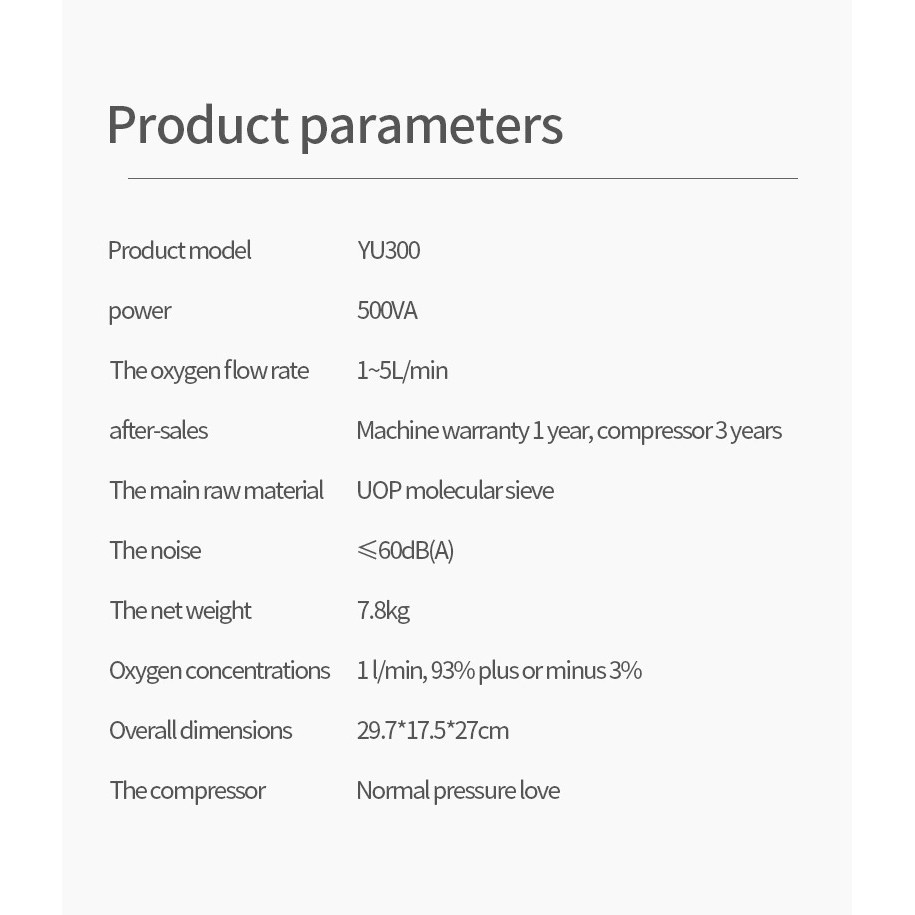Screen dimensions: 915x915
Task: Click the "UOP molecular sieve" value
Action: [455, 491]
